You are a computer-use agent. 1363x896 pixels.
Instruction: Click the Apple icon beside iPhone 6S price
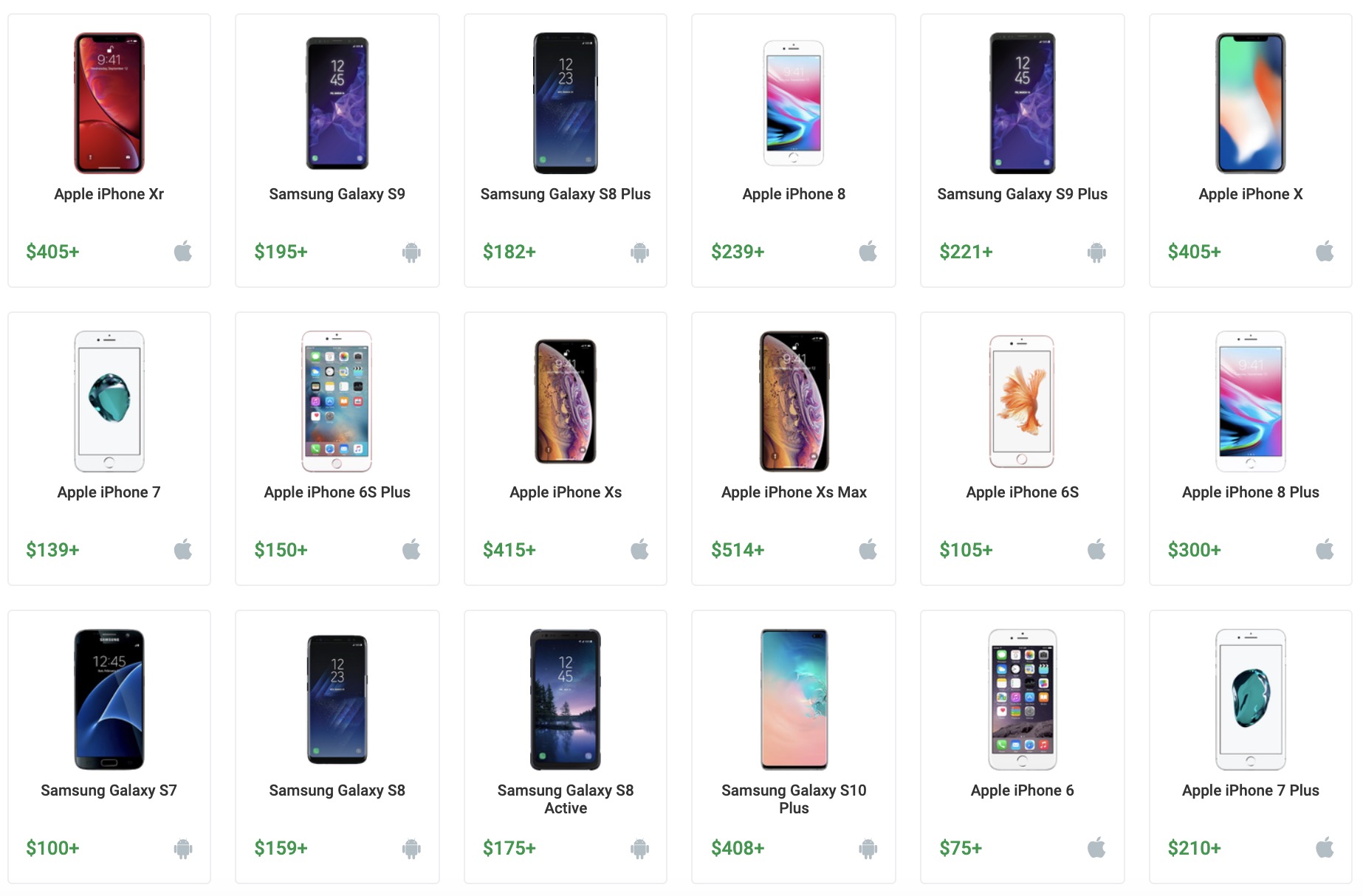(x=1096, y=549)
